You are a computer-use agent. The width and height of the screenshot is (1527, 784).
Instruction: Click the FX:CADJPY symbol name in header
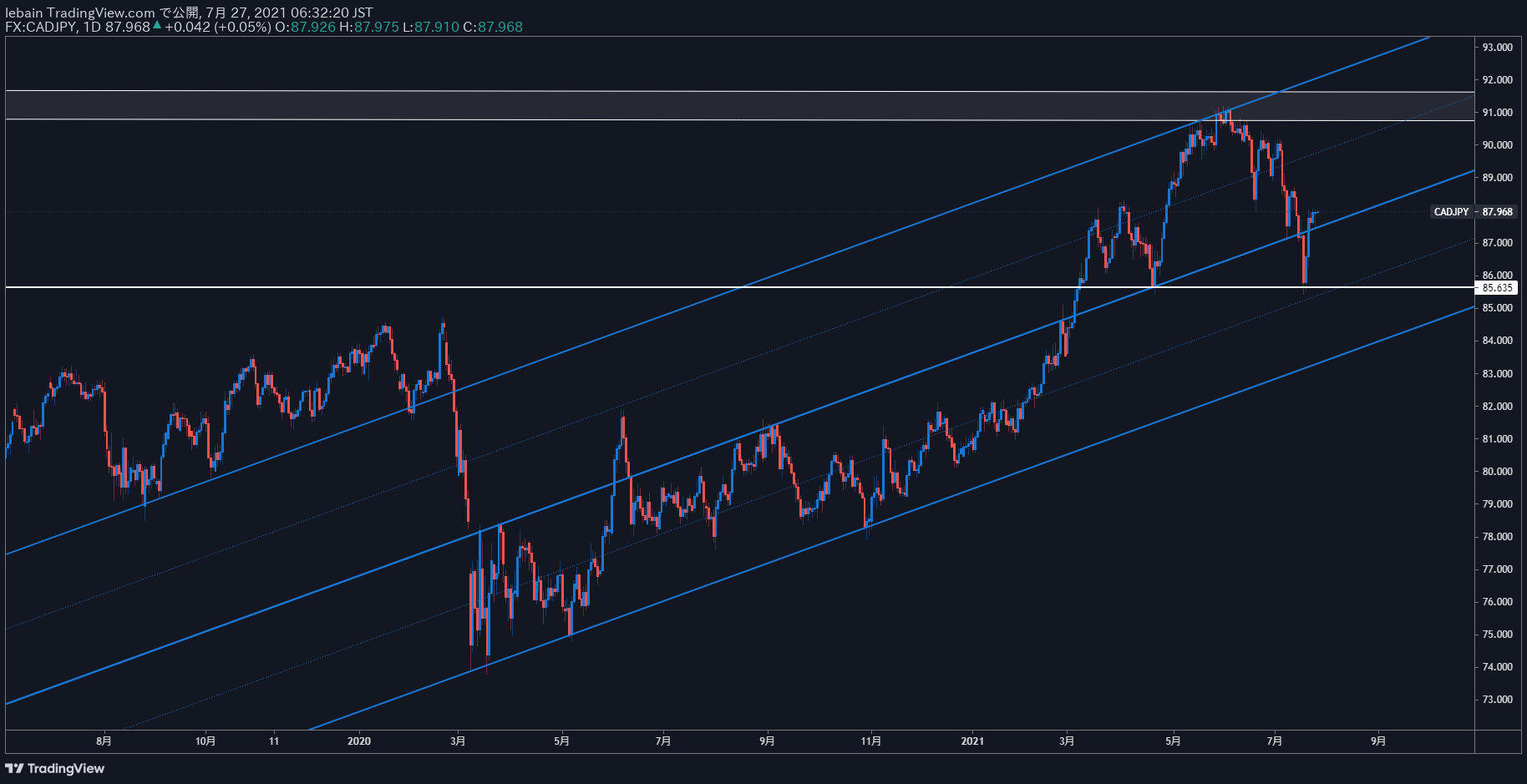(41, 27)
